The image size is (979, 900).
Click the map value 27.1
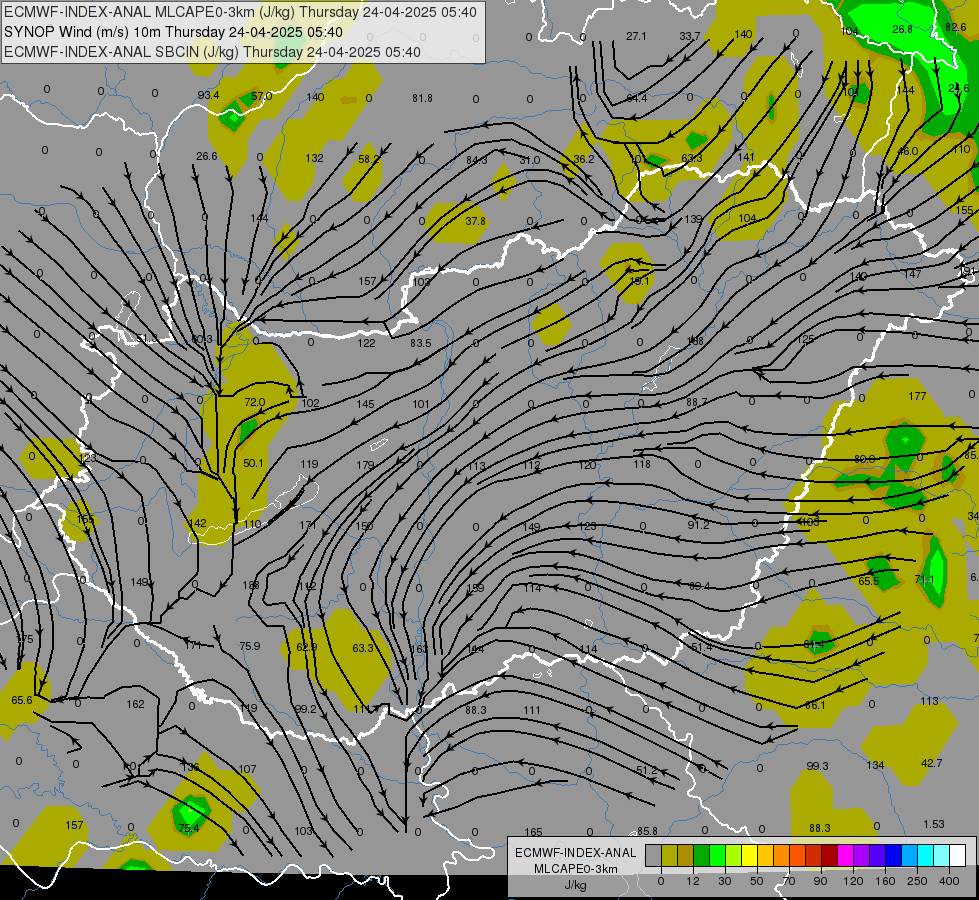(x=636, y=36)
